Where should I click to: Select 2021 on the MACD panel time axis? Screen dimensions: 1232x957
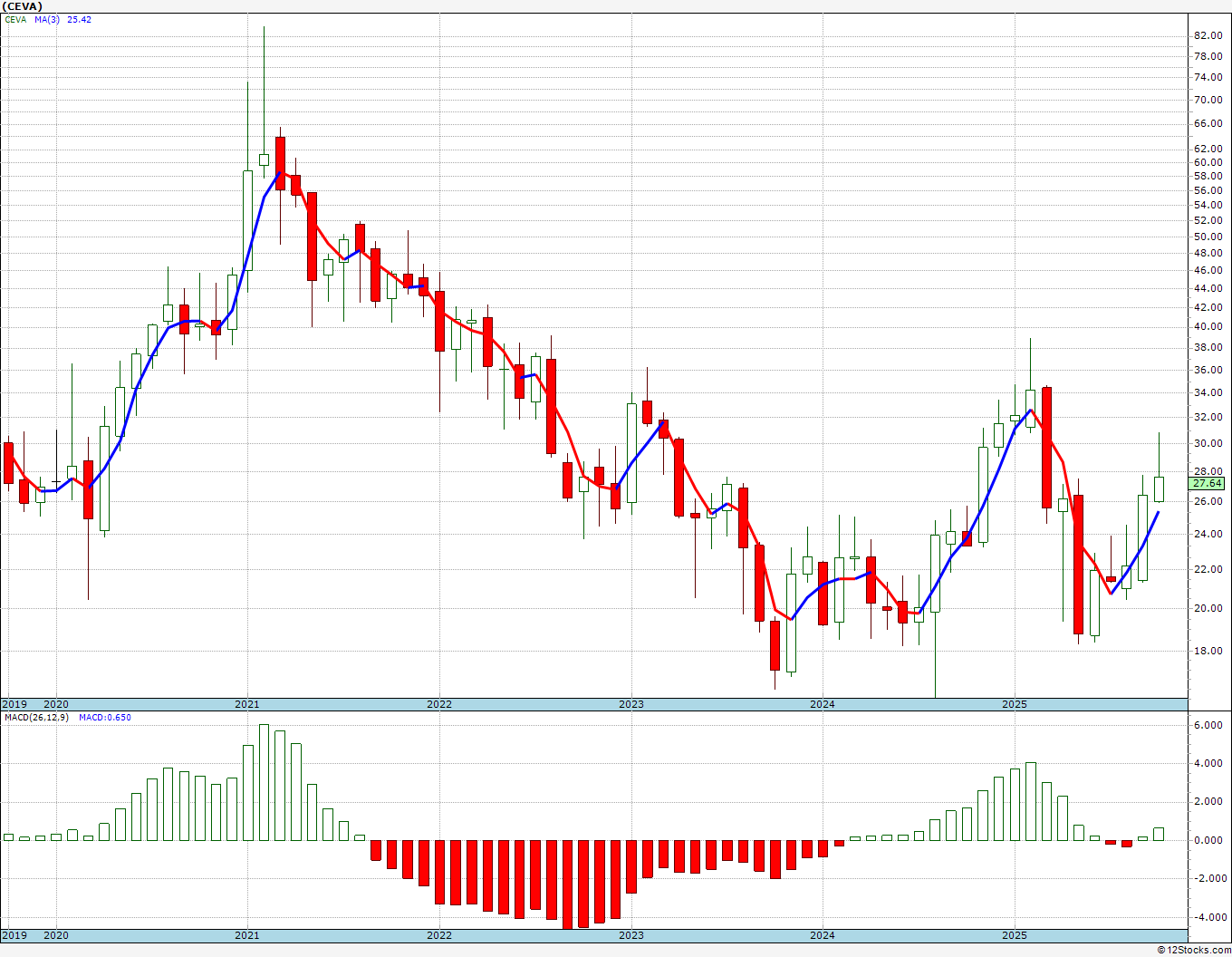coord(247,935)
